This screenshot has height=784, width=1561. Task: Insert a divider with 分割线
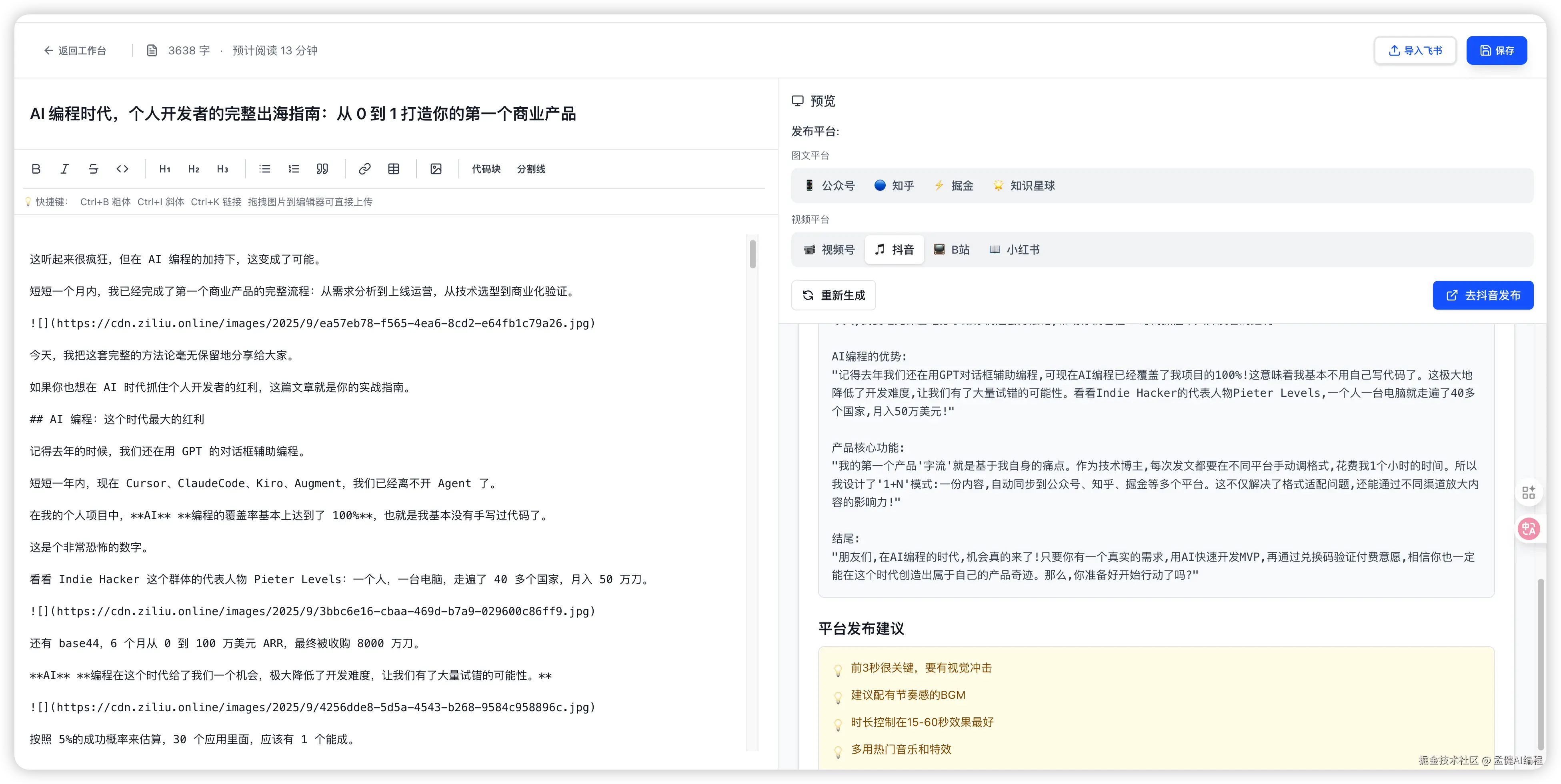pyautogui.click(x=531, y=169)
